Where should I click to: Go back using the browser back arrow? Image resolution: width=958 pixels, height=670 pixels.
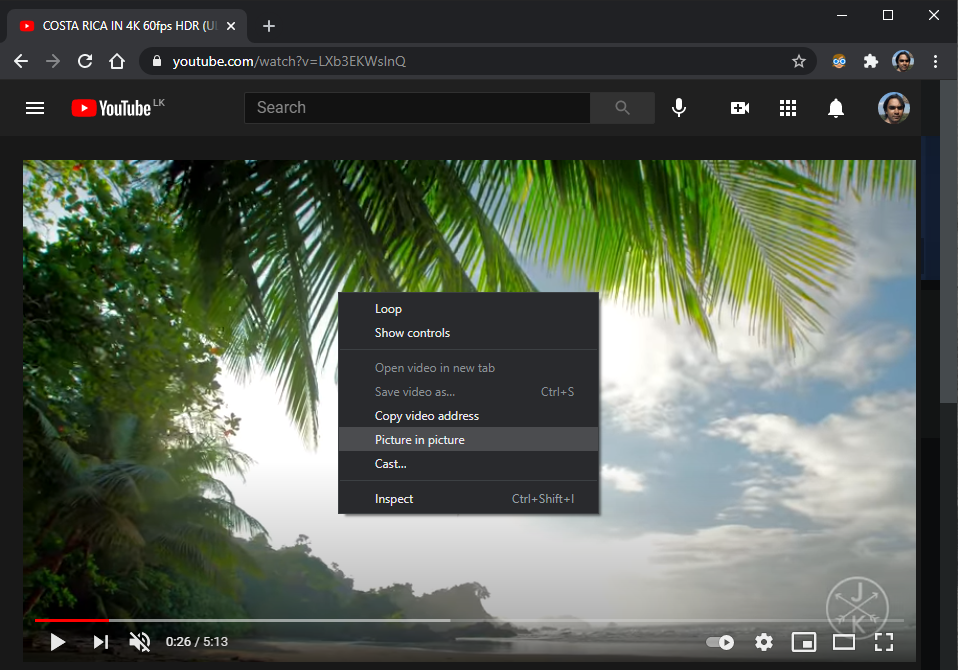click(x=21, y=61)
